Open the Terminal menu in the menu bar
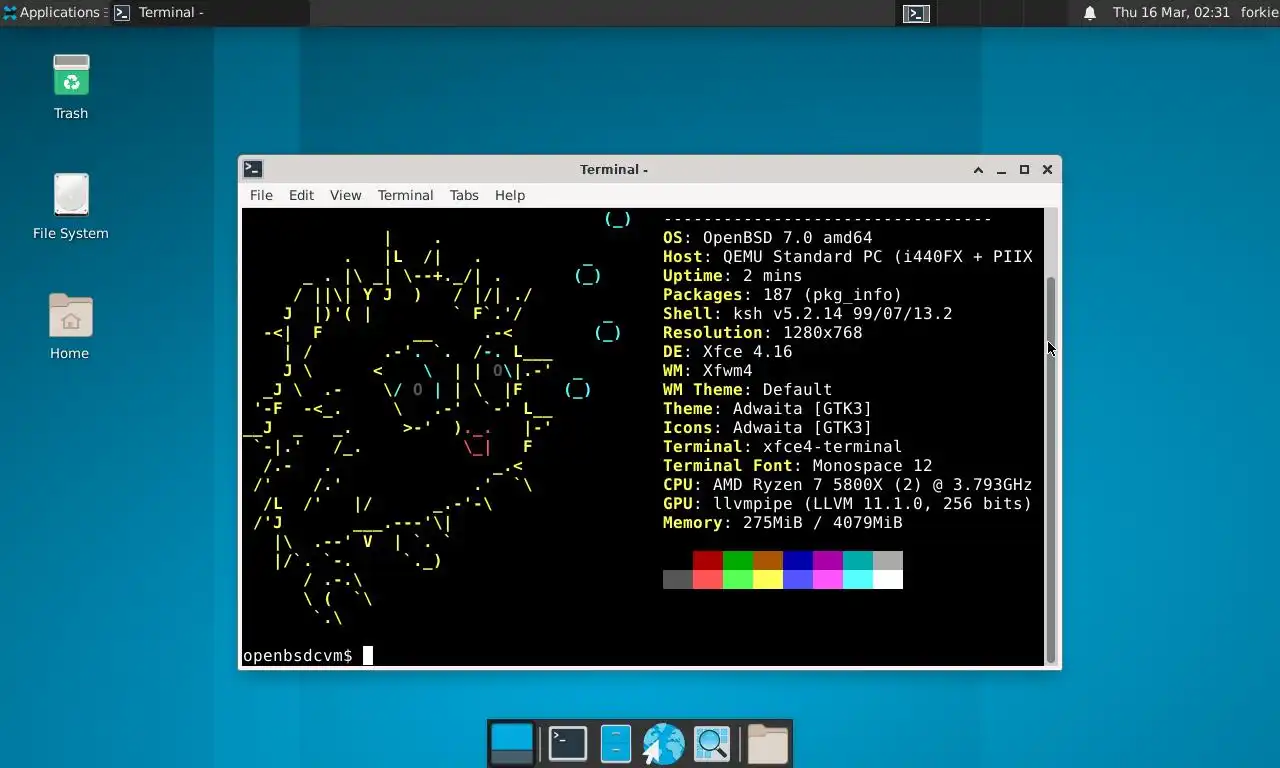 405,195
